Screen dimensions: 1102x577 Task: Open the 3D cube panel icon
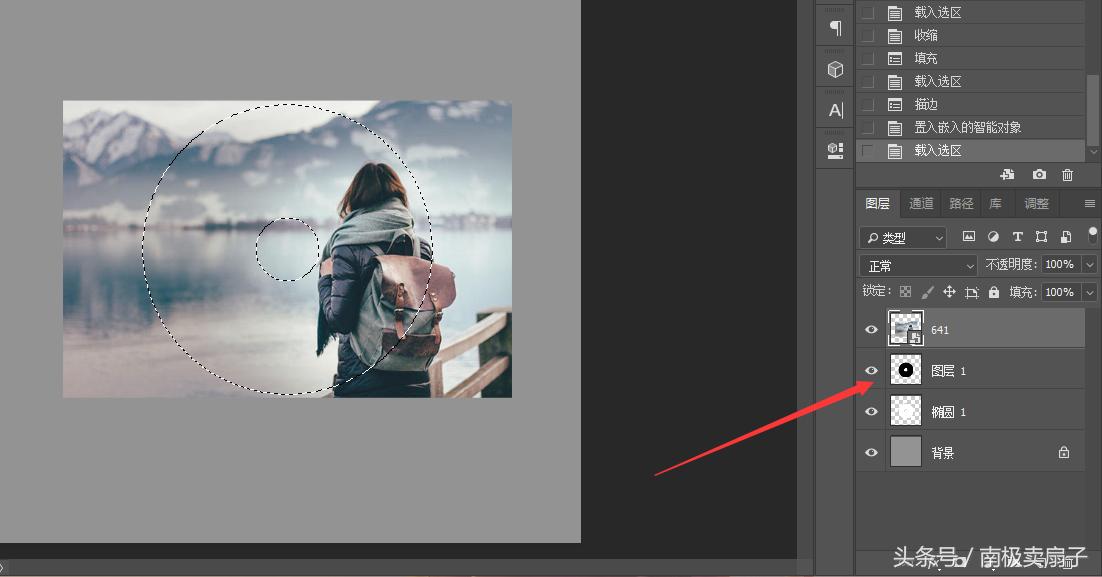(835, 69)
